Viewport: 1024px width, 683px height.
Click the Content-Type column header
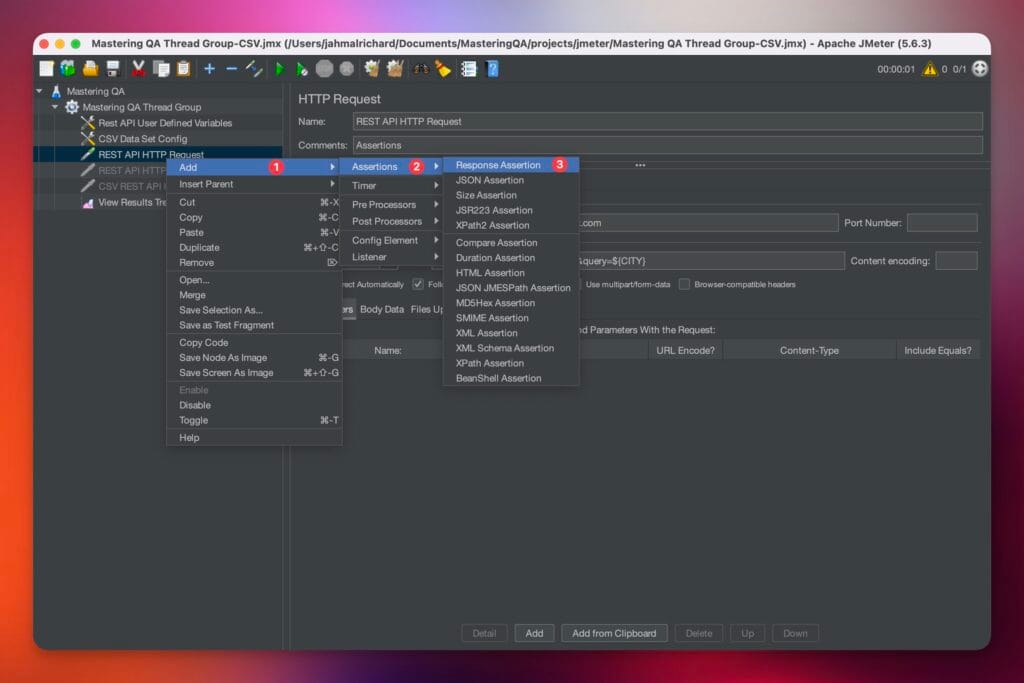[x=809, y=351]
